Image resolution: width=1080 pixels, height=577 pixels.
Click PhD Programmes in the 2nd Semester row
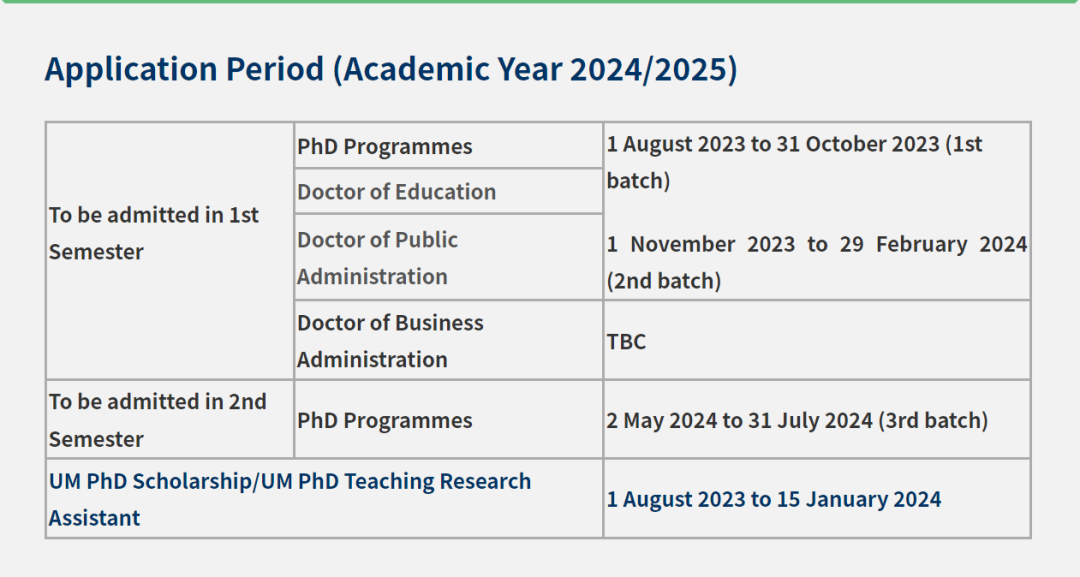(x=384, y=420)
